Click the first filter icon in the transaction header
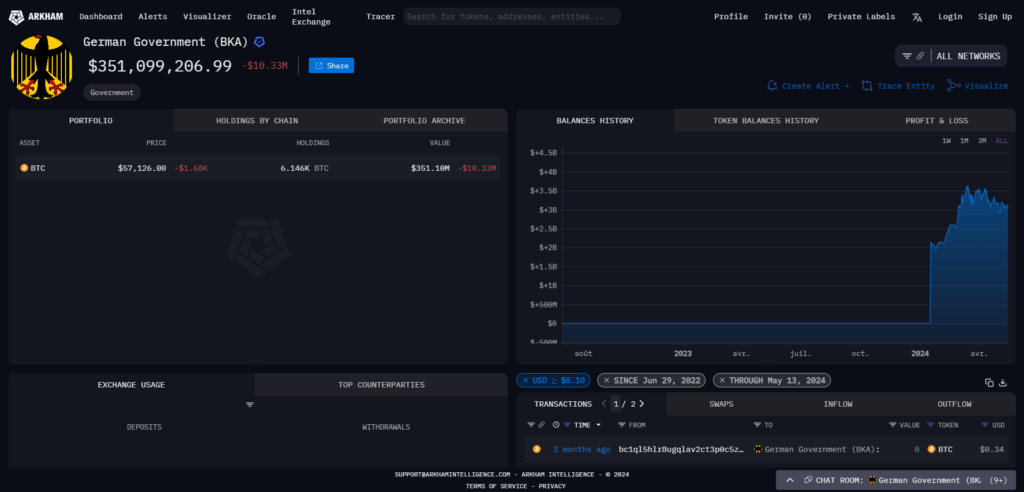 [x=531, y=425]
